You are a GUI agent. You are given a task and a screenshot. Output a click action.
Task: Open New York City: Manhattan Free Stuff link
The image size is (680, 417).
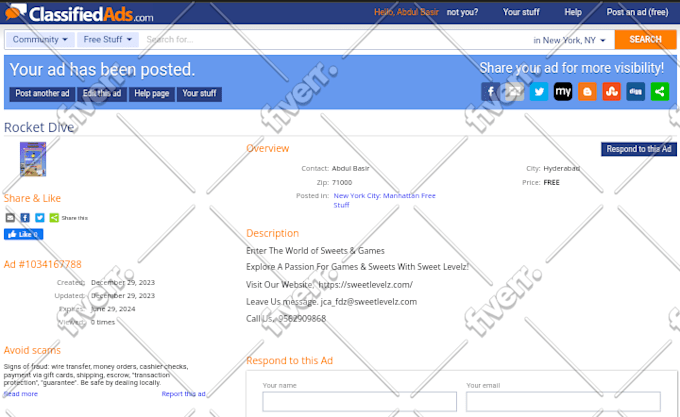click(384, 200)
